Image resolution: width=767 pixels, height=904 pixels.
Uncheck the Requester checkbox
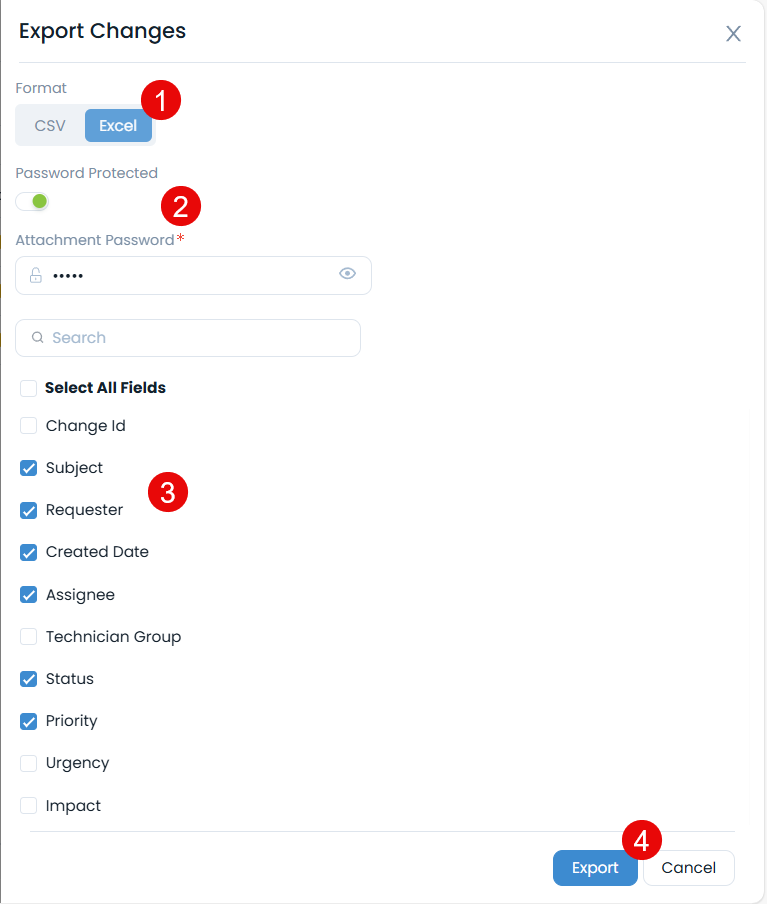[x=29, y=510]
